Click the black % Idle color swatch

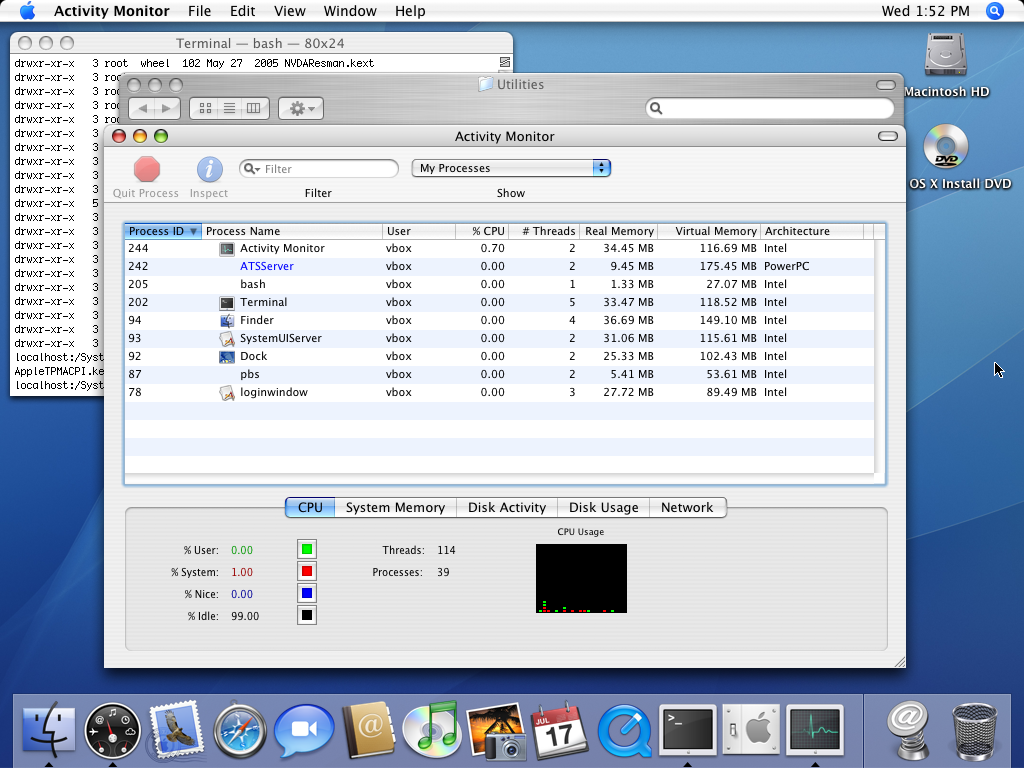[x=307, y=615]
